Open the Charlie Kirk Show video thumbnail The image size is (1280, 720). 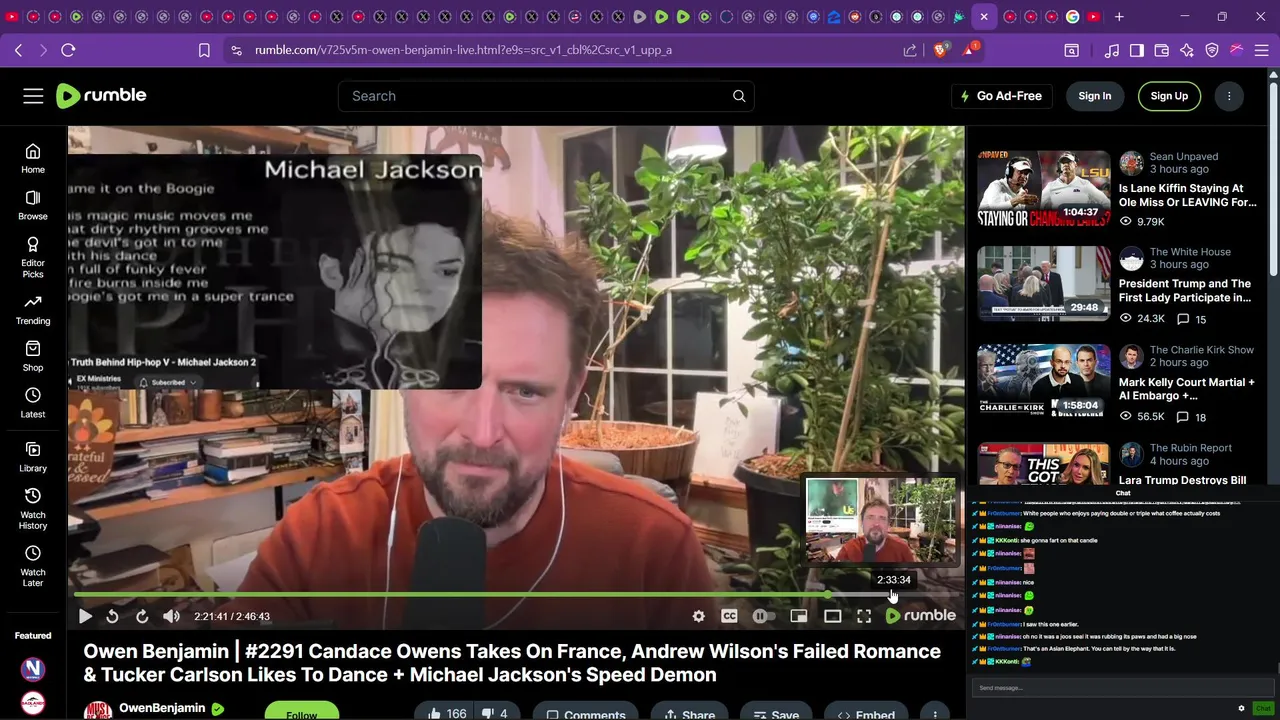[x=1044, y=381]
